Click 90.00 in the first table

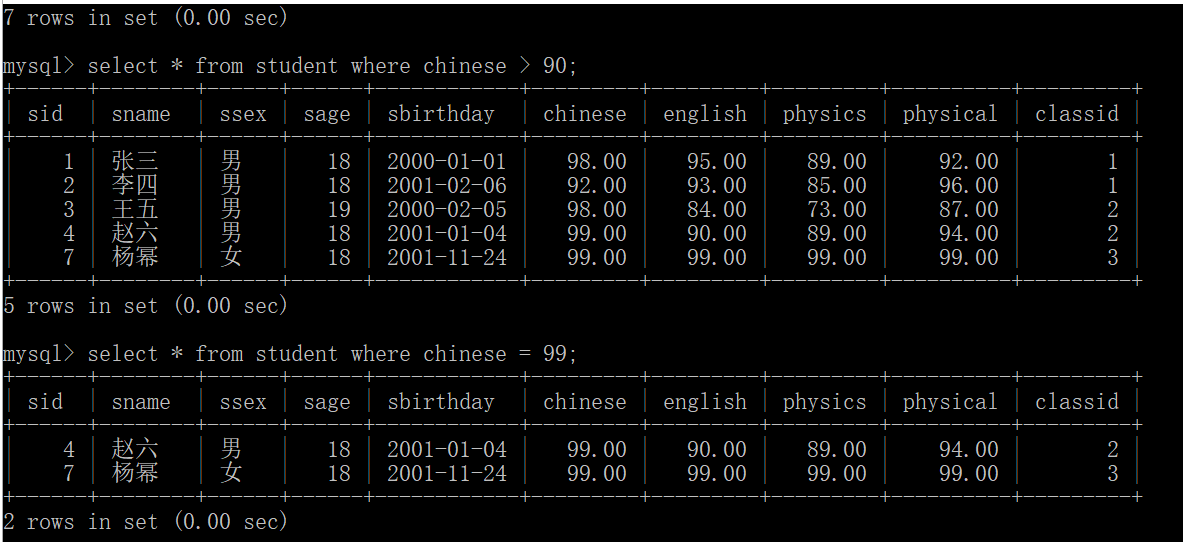pos(716,233)
